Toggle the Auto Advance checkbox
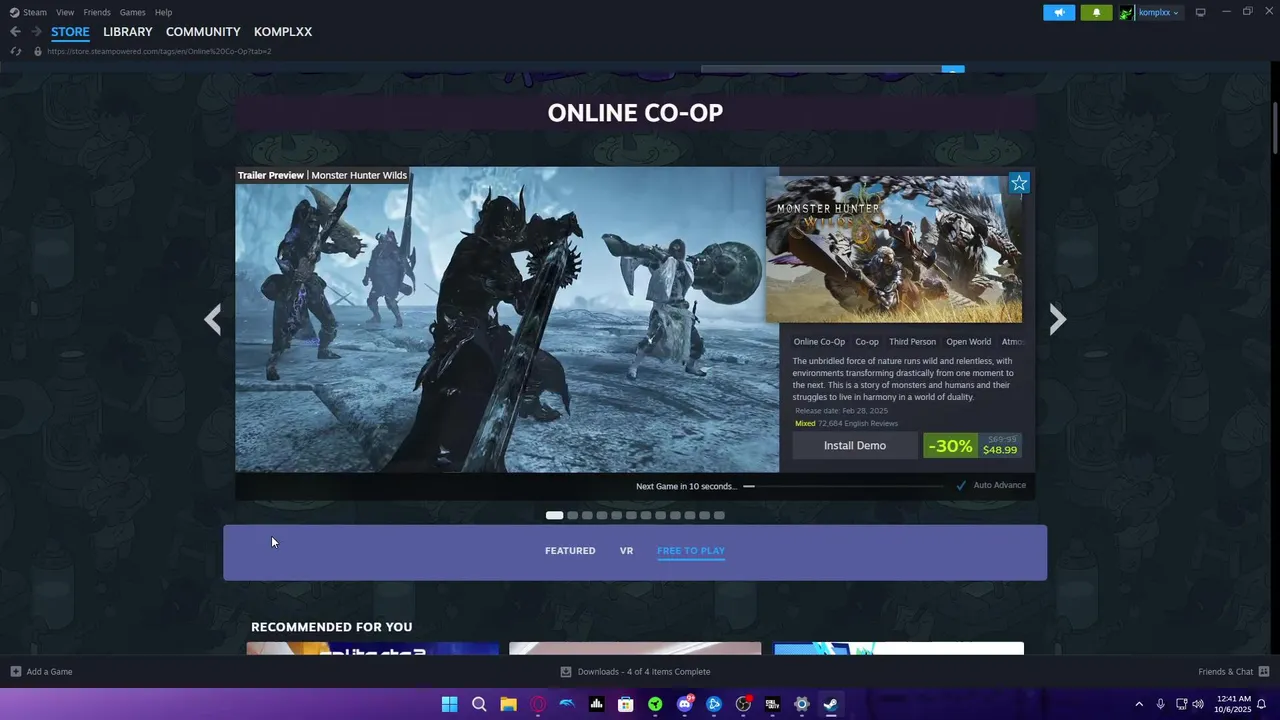This screenshot has width=1280, height=720. coord(961,486)
